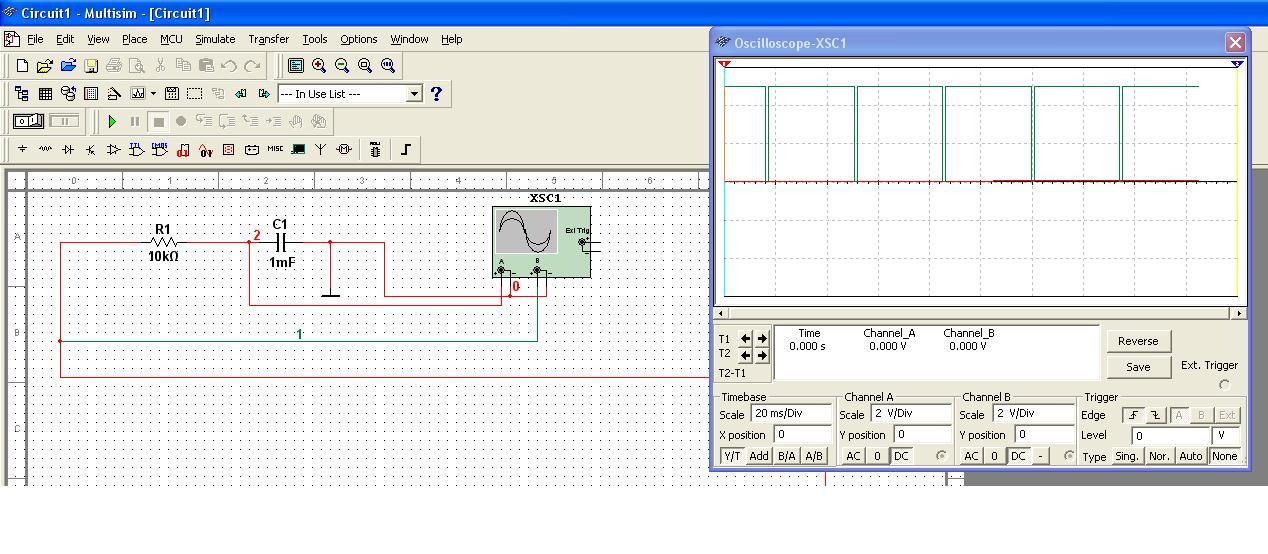Toggle the simulation power switch
Screen dimensions: 1268x554
(29, 122)
